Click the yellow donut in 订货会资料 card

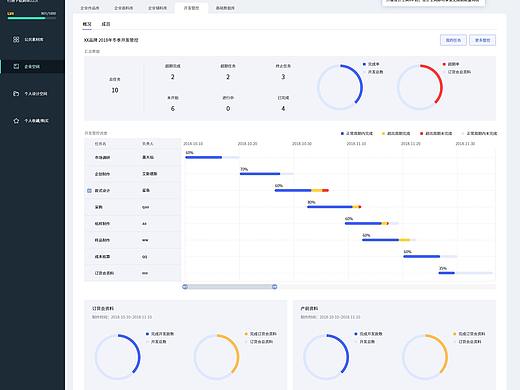[x=216, y=357]
